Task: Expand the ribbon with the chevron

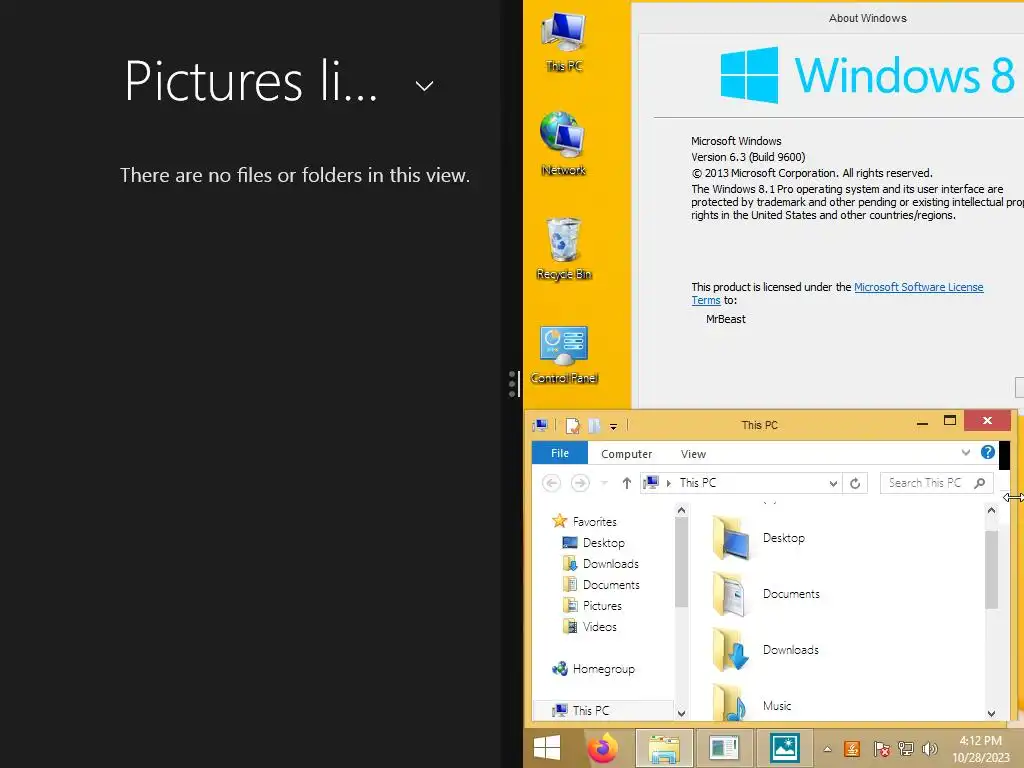Action: [965, 453]
